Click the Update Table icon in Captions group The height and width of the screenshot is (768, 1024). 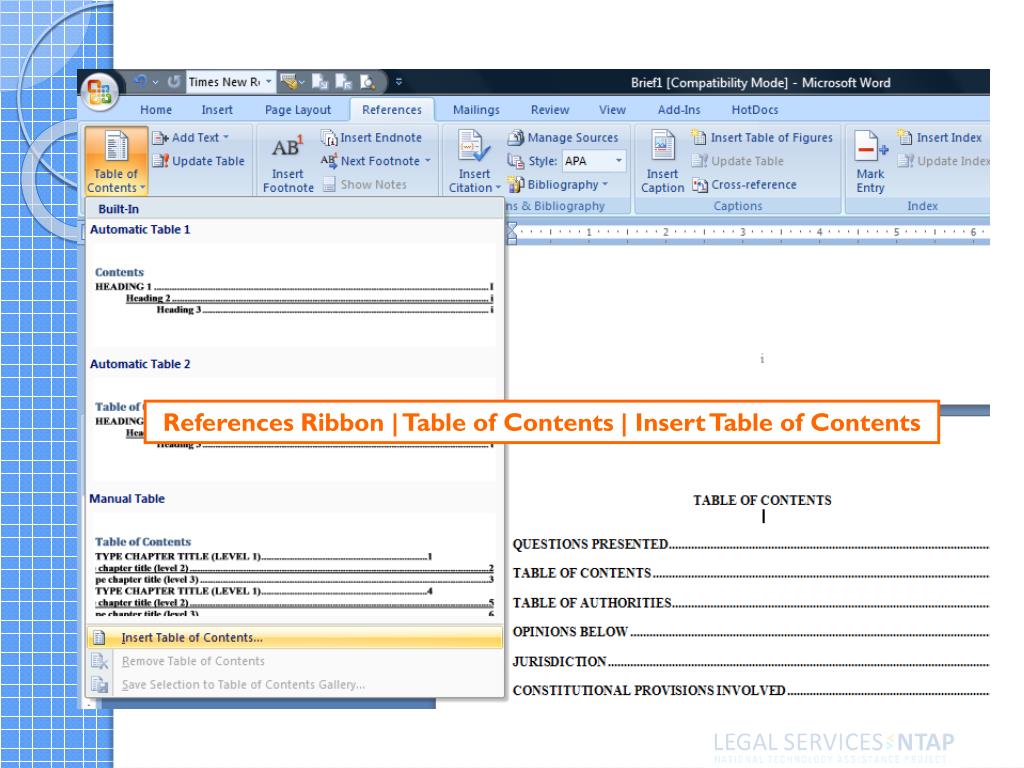(699, 161)
